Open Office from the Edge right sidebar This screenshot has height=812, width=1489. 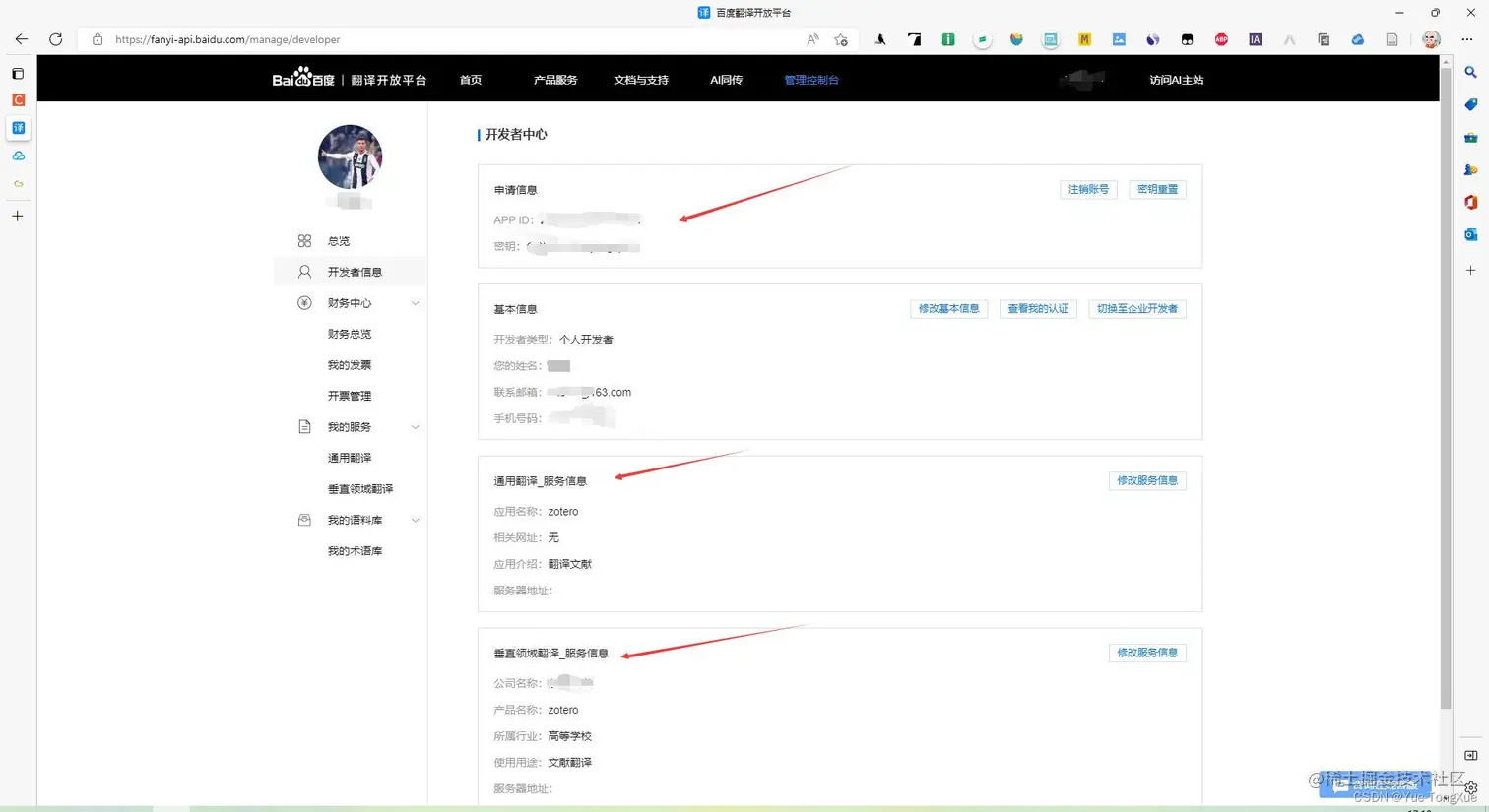pyautogui.click(x=1470, y=202)
